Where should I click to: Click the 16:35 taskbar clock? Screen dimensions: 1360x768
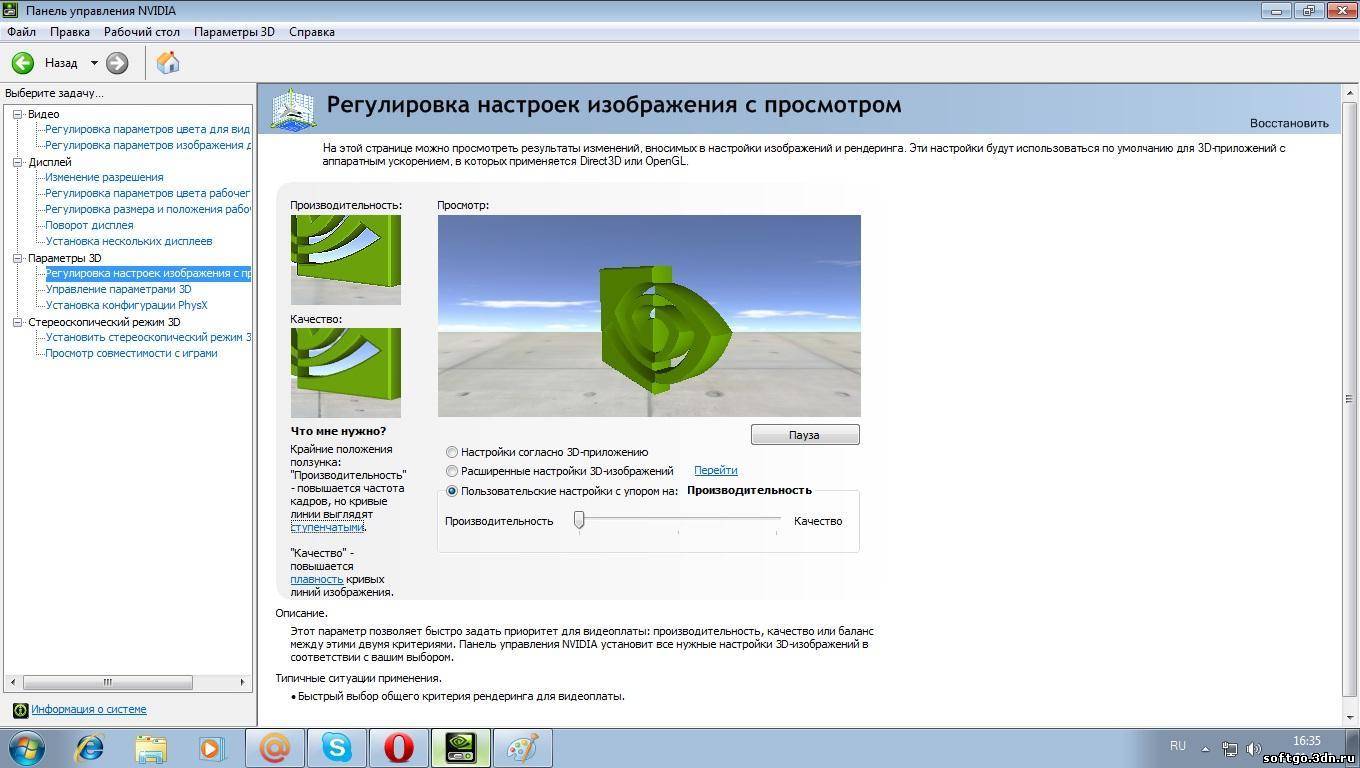pos(1307,741)
